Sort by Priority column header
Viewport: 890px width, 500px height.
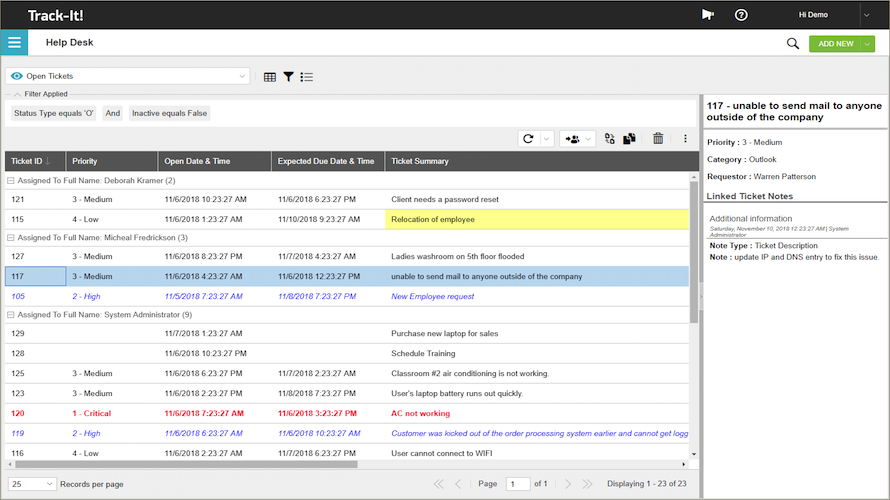click(85, 161)
